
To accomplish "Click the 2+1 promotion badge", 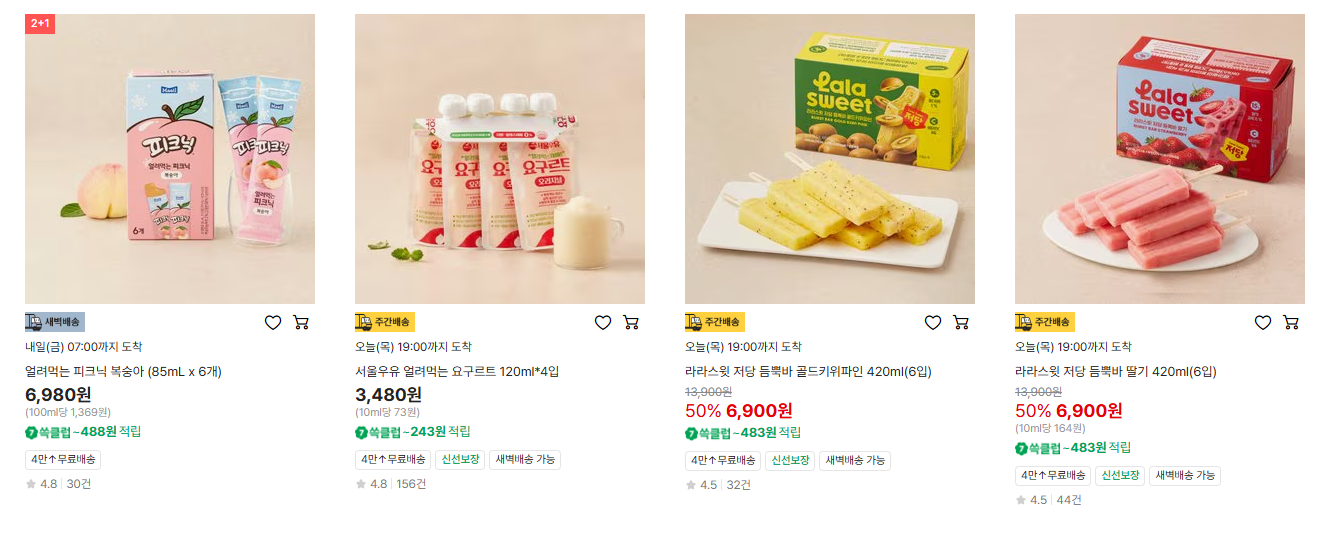I will pyautogui.click(x=40, y=23).
